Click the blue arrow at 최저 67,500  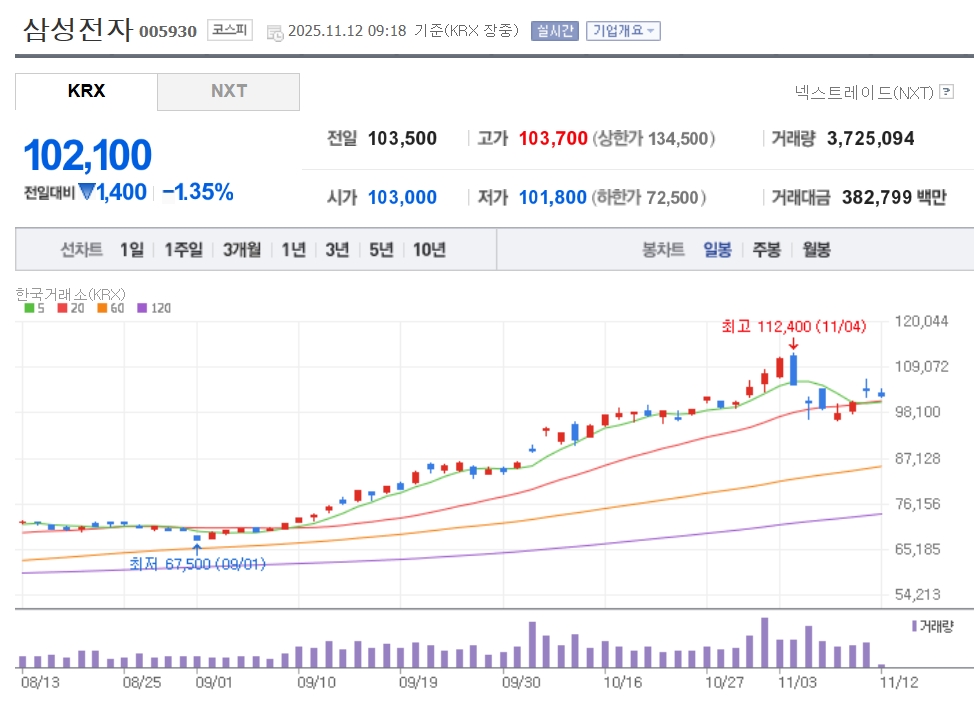(197, 548)
